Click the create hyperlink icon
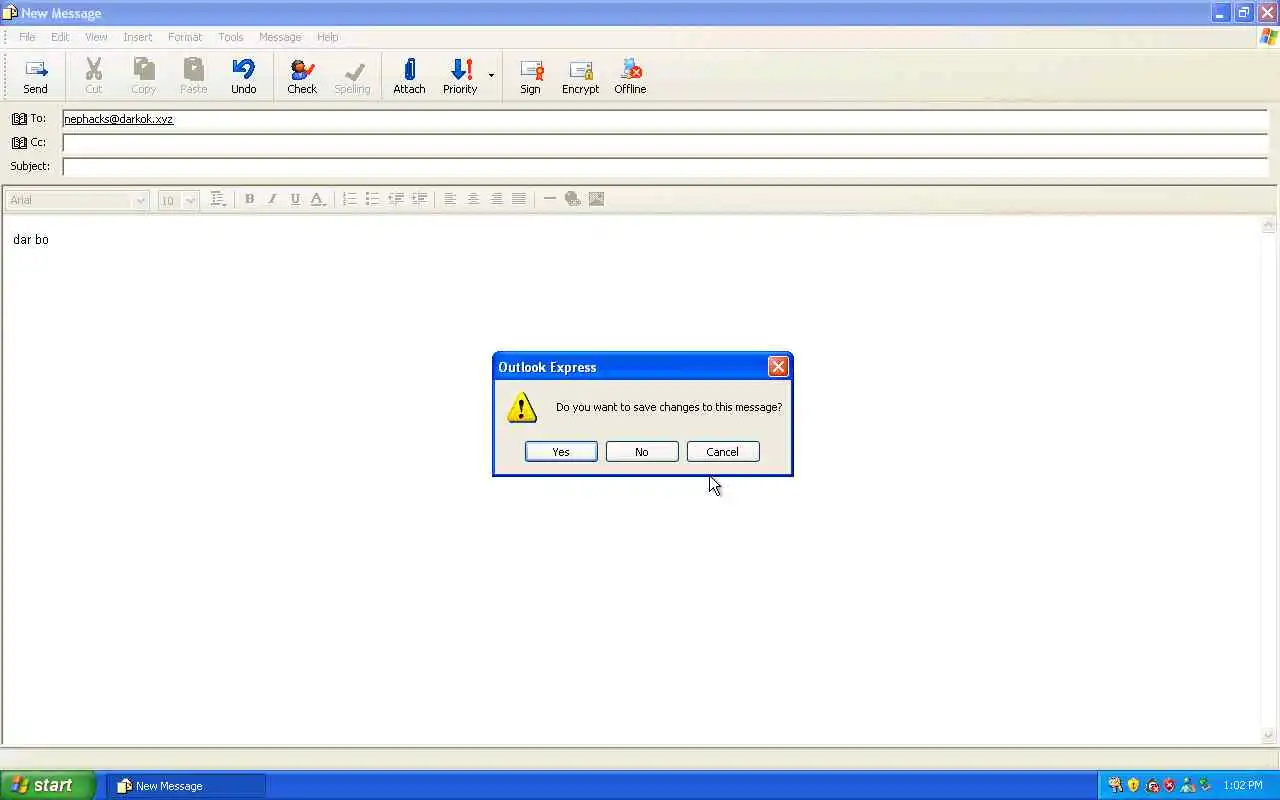1280x800 pixels. point(573,199)
